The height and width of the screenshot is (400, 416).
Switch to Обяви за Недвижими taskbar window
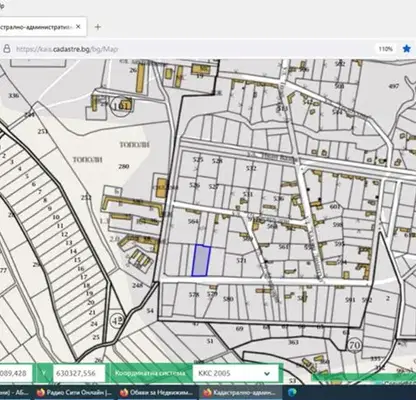point(157,392)
